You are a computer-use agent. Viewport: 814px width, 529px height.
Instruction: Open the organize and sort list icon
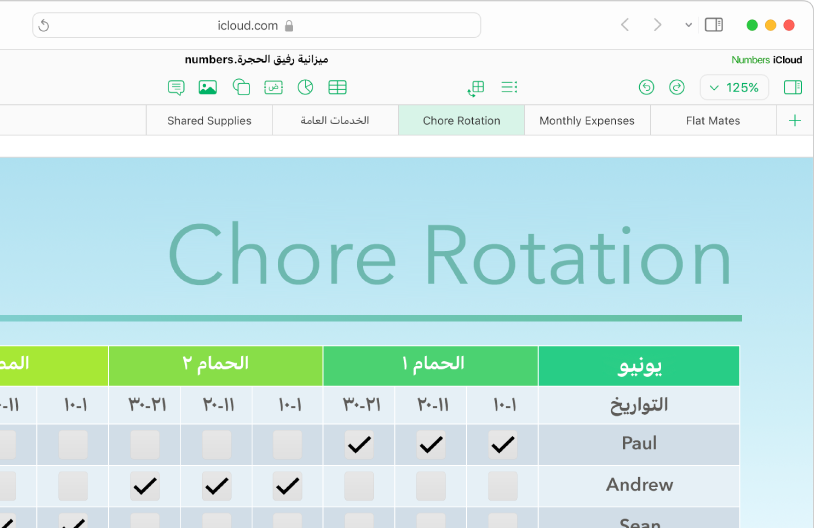[x=509, y=87]
